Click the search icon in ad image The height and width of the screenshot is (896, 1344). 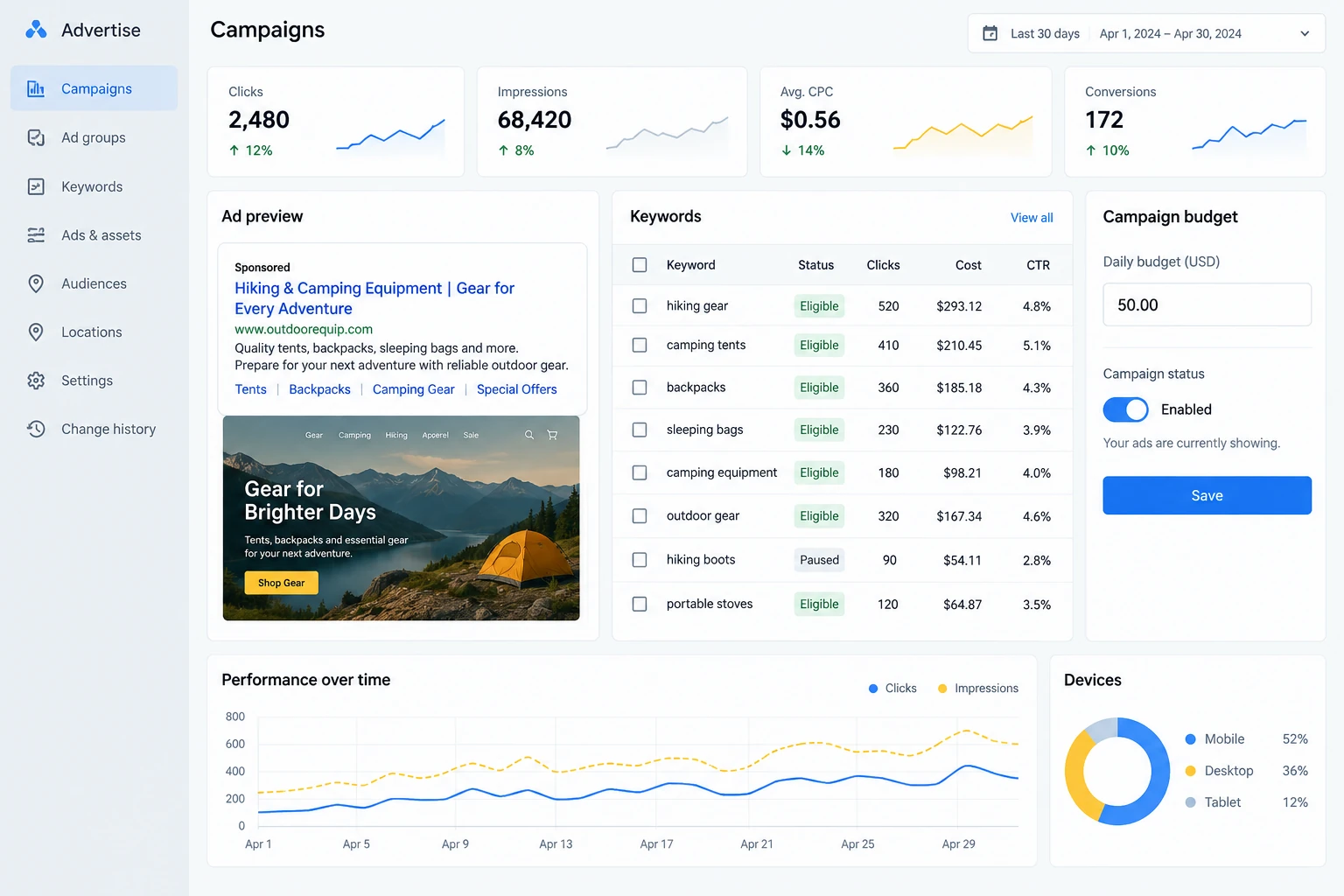(528, 435)
